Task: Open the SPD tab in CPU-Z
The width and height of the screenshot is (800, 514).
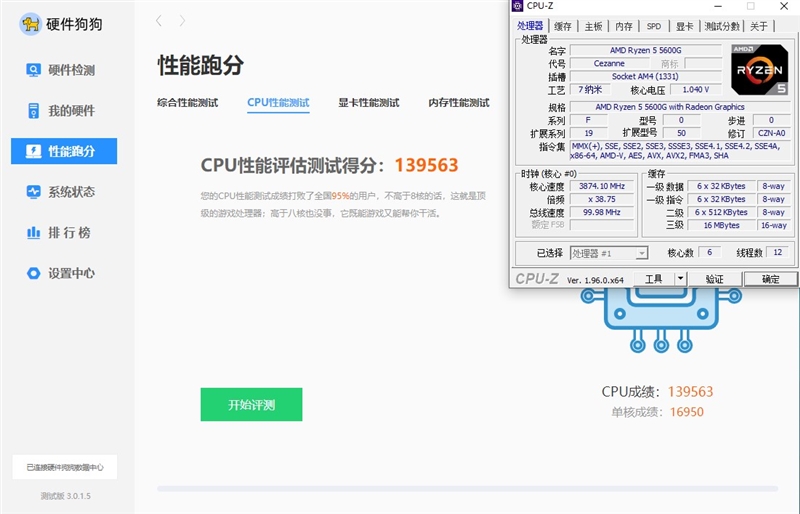Action: tap(654, 27)
